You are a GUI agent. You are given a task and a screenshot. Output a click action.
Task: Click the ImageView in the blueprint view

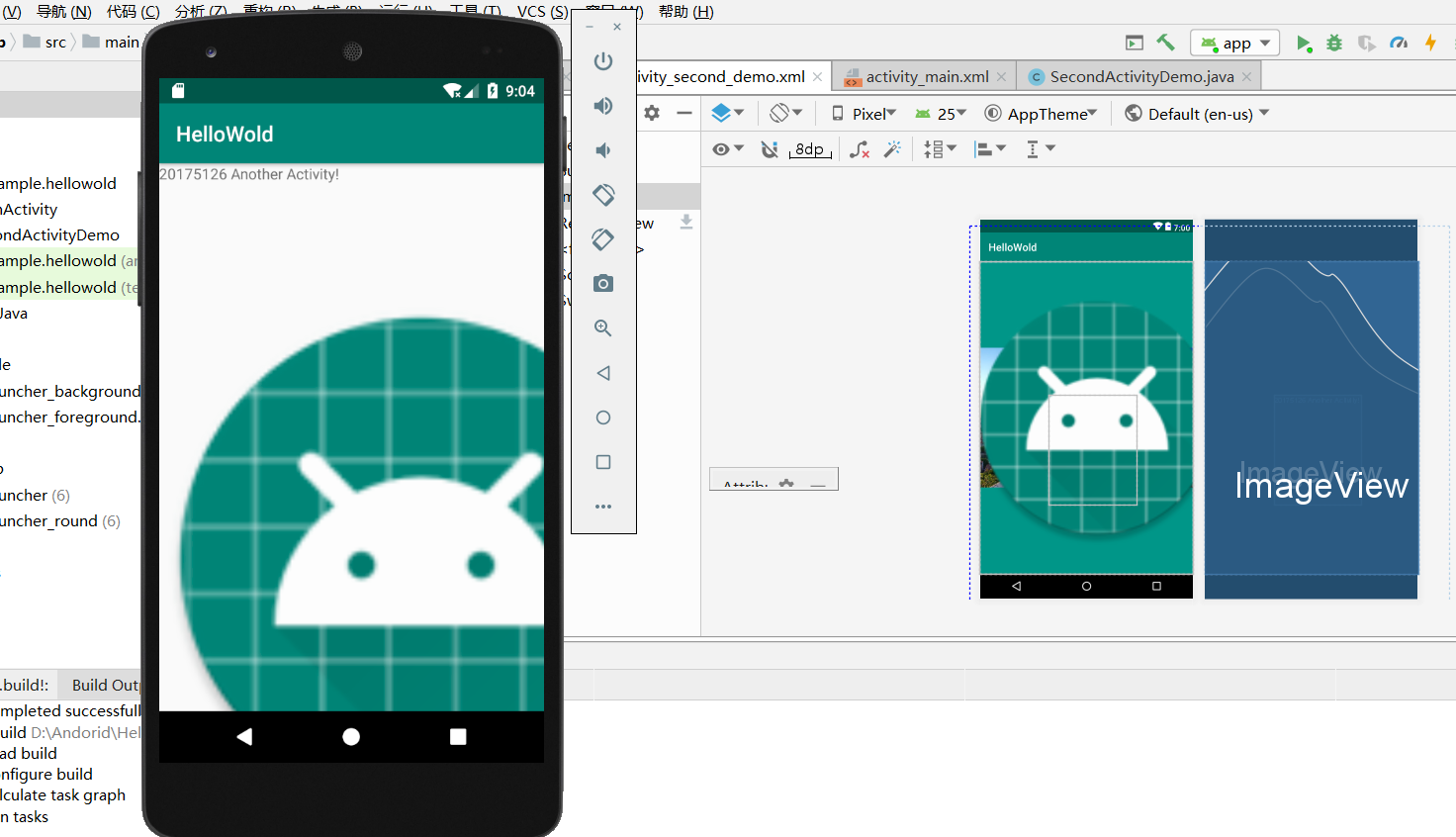pyautogui.click(x=1312, y=418)
